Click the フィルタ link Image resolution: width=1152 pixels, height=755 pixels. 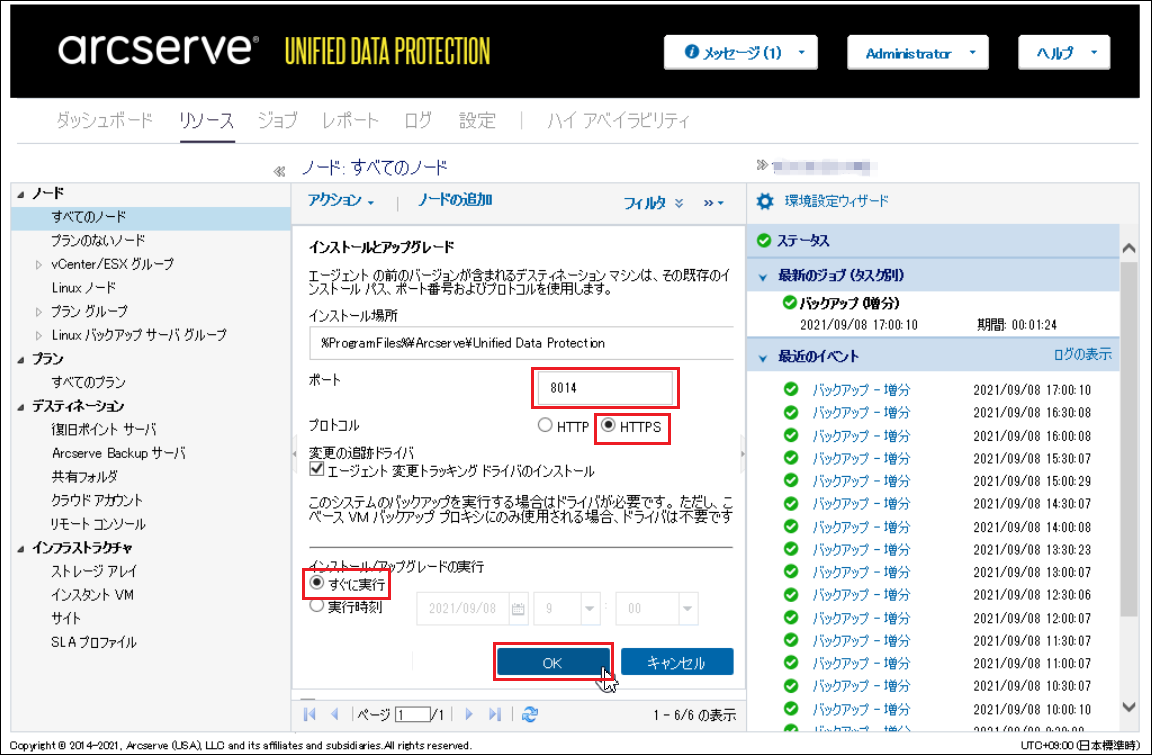pos(644,203)
